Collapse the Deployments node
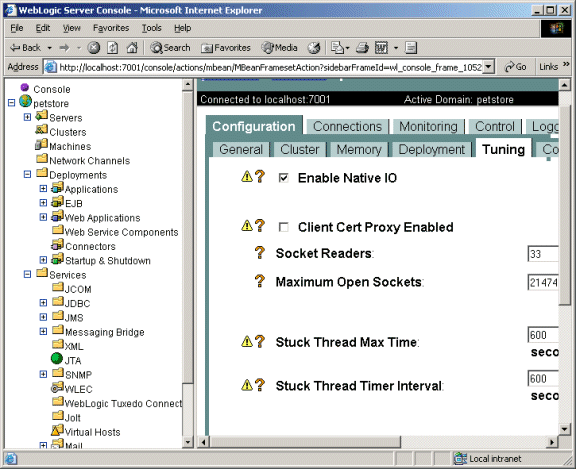This screenshot has width=576, height=469. (x=27, y=174)
